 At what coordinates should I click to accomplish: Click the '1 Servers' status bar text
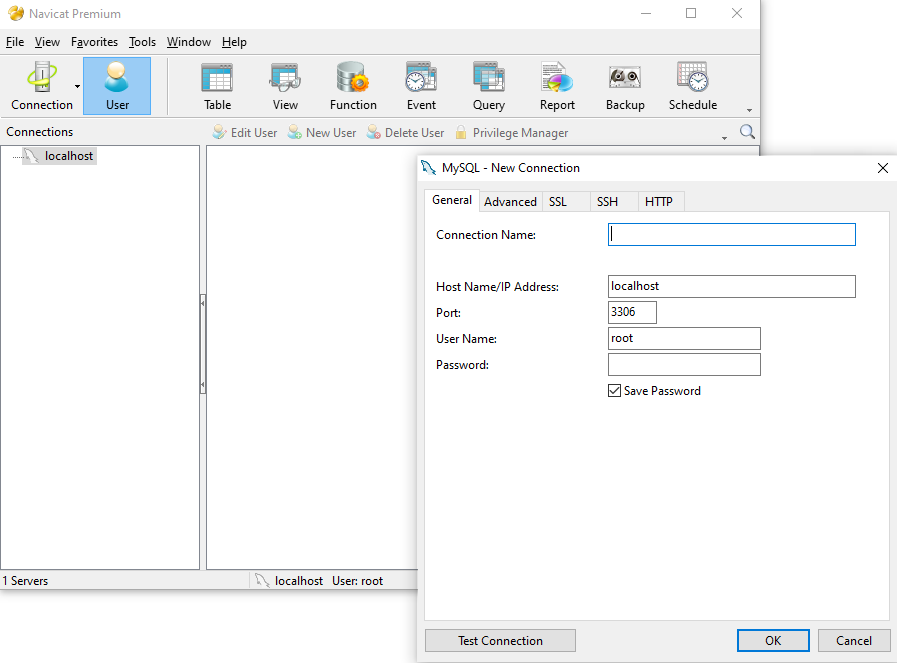pyautogui.click(x=25, y=581)
